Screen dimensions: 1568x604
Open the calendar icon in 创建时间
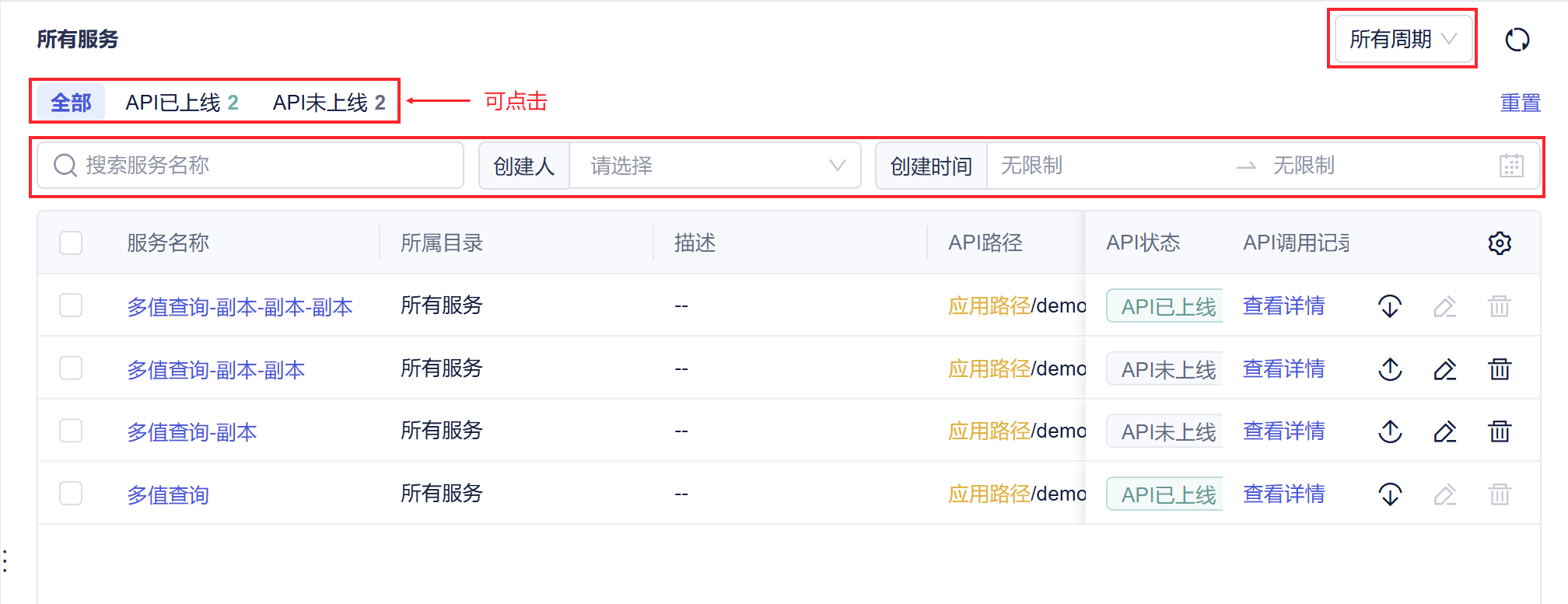[x=1511, y=166]
